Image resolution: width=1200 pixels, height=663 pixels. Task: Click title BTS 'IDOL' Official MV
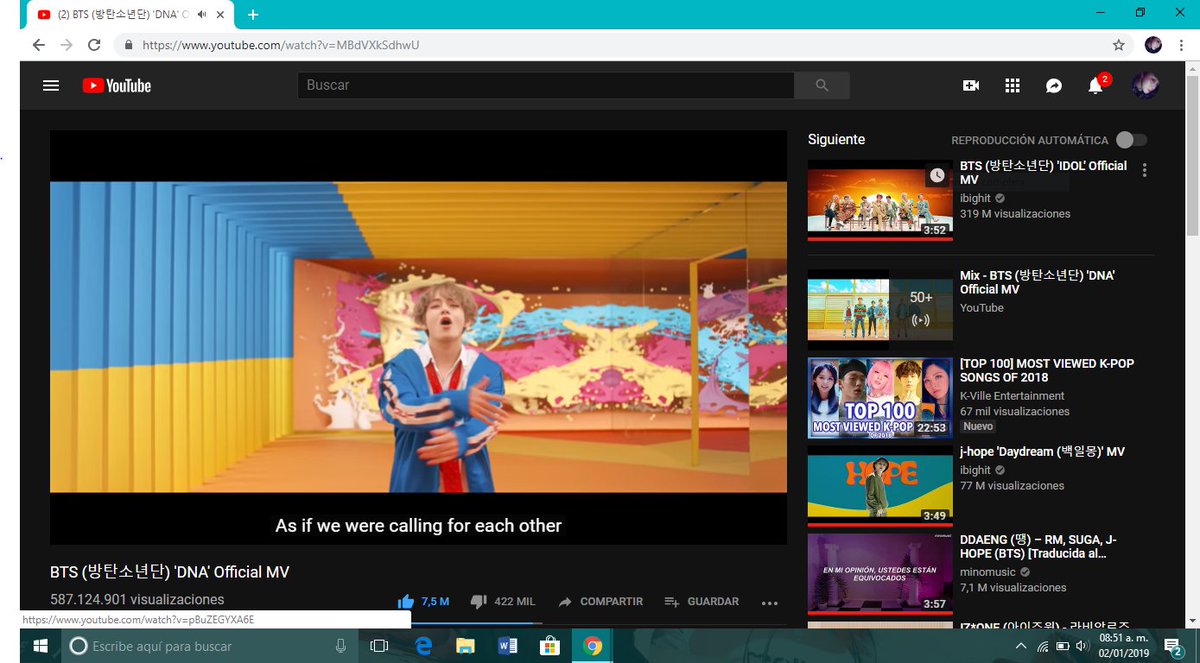click(x=1043, y=172)
